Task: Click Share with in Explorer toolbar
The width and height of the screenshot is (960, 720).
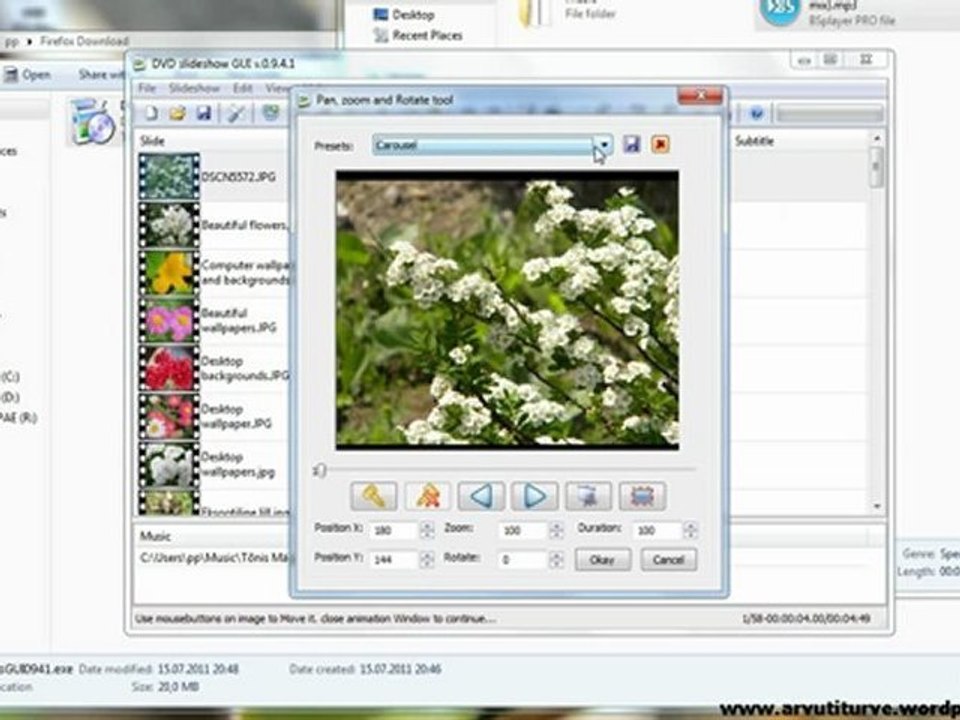Action: [x=102, y=75]
